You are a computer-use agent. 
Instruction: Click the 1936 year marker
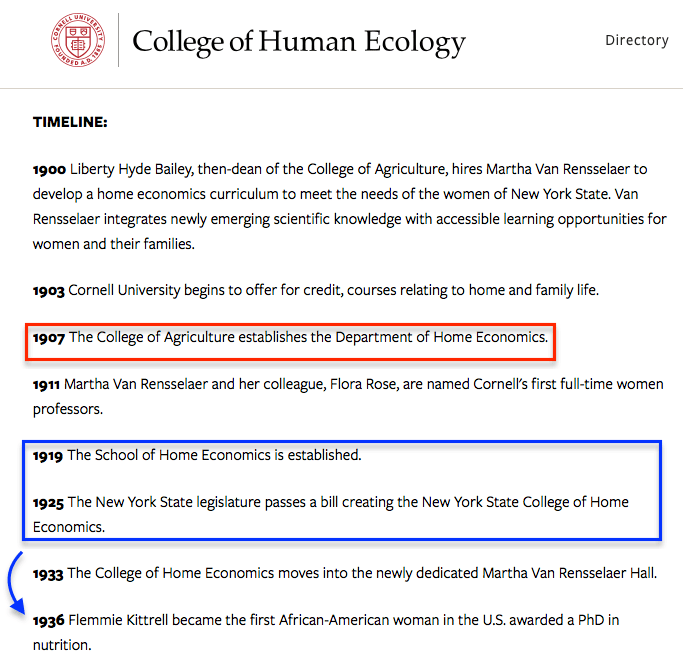tap(49, 620)
